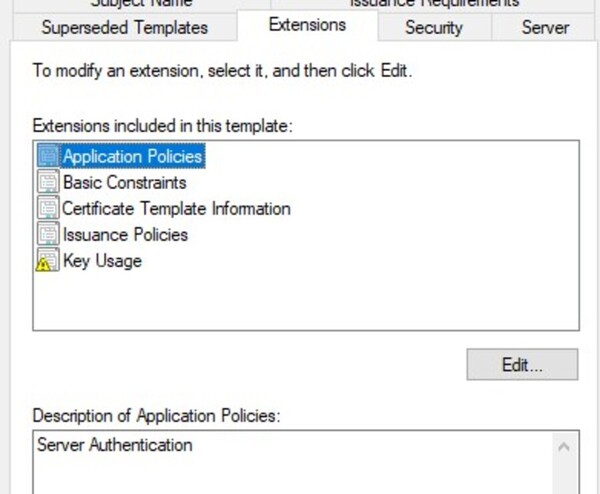Select the Issuance Policies entry text

125,235
